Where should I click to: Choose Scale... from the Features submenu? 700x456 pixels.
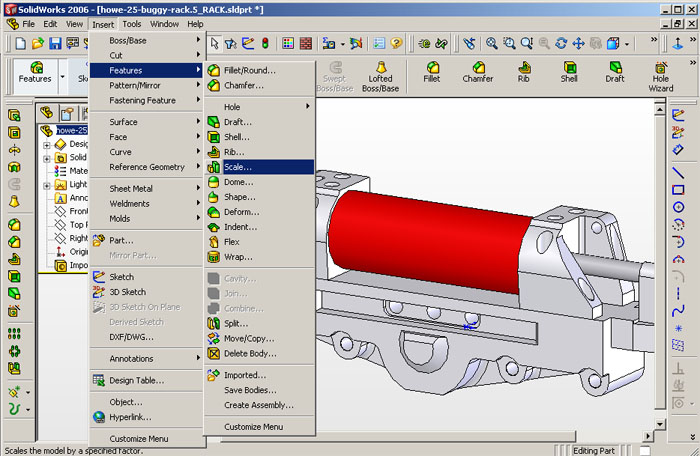pos(238,167)
